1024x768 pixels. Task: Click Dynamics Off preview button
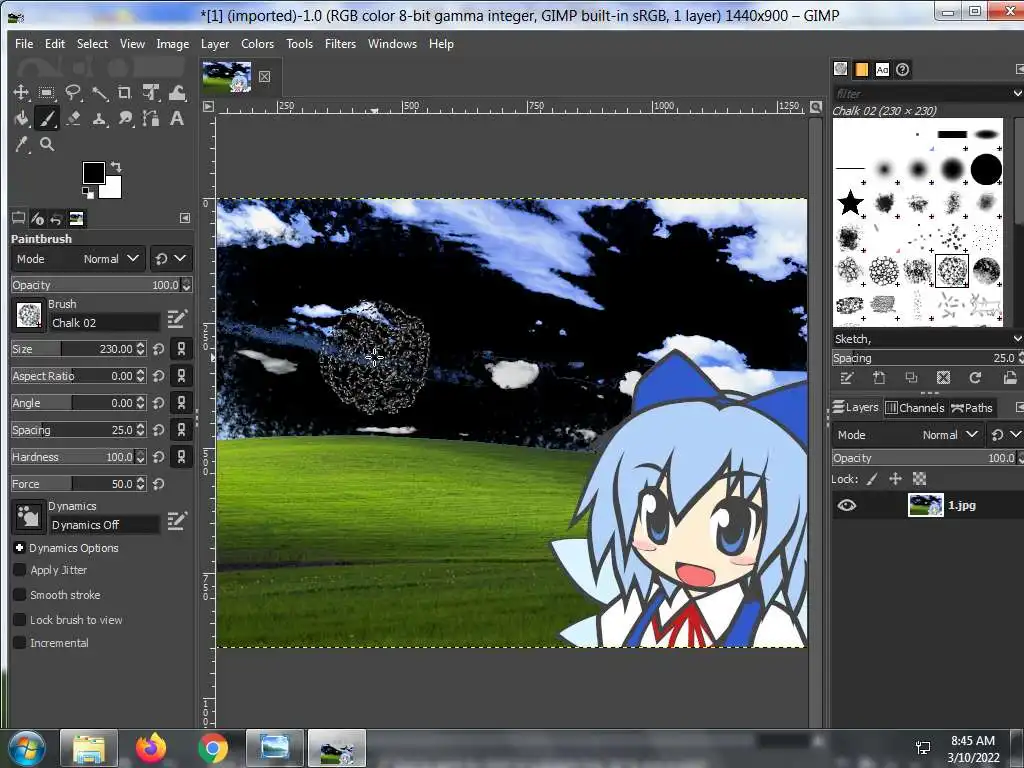tap(28, 517)
